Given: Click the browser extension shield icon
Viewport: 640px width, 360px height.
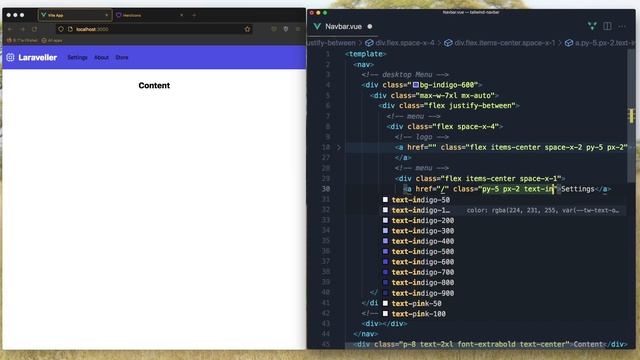Looking at the screenshot, I should [x=286, y=29].
